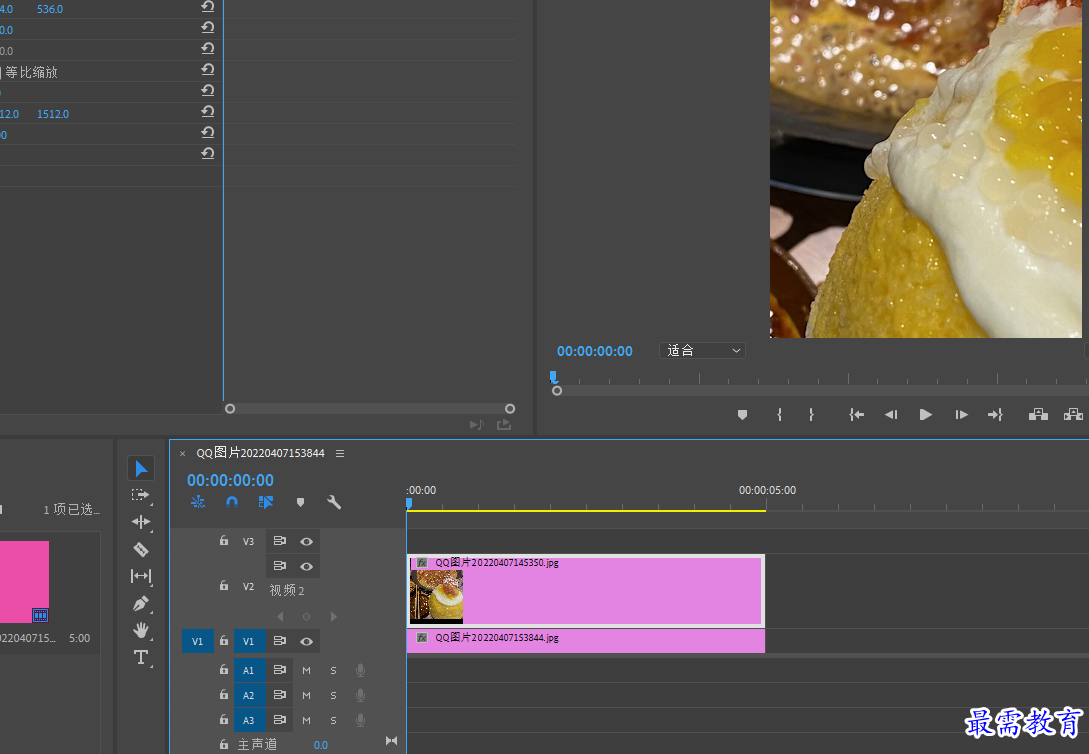Screen dimensions: 1089x754
Task: Go to next keyframe on V2
Action: tap(333, 617)
